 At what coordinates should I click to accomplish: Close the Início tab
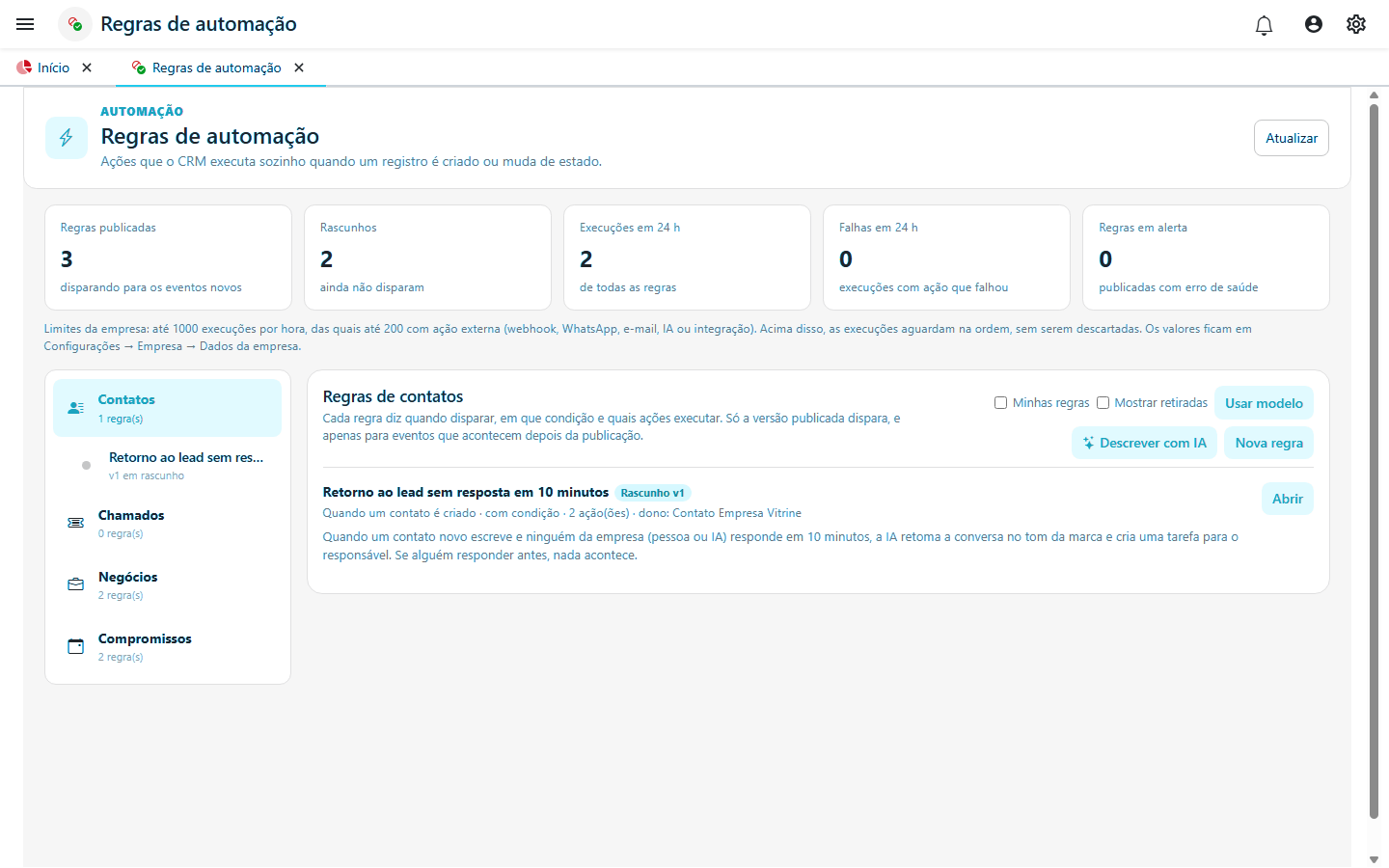click(x=87, y=68)
